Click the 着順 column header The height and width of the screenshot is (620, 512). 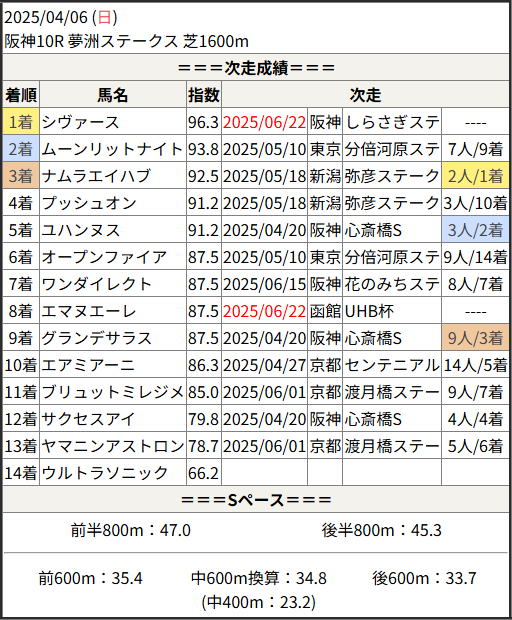(21, 95)
